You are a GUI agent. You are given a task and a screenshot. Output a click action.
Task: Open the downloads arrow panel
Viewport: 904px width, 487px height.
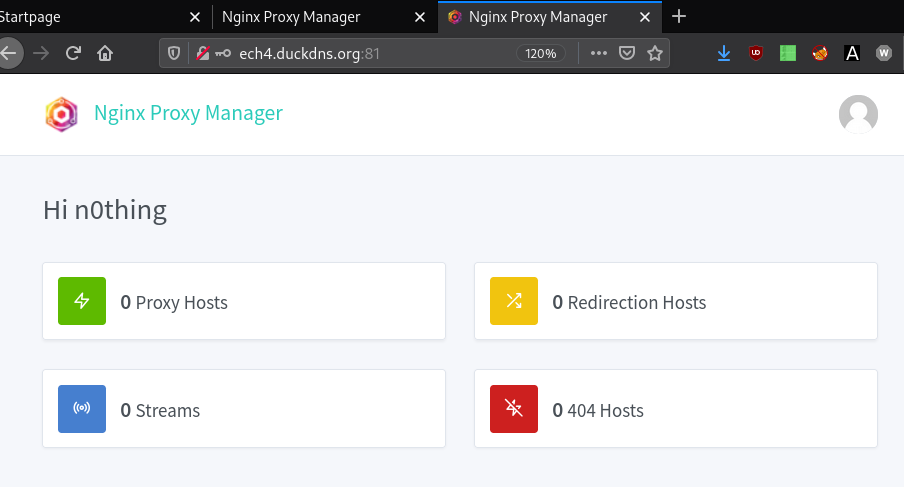coord(724,54)
